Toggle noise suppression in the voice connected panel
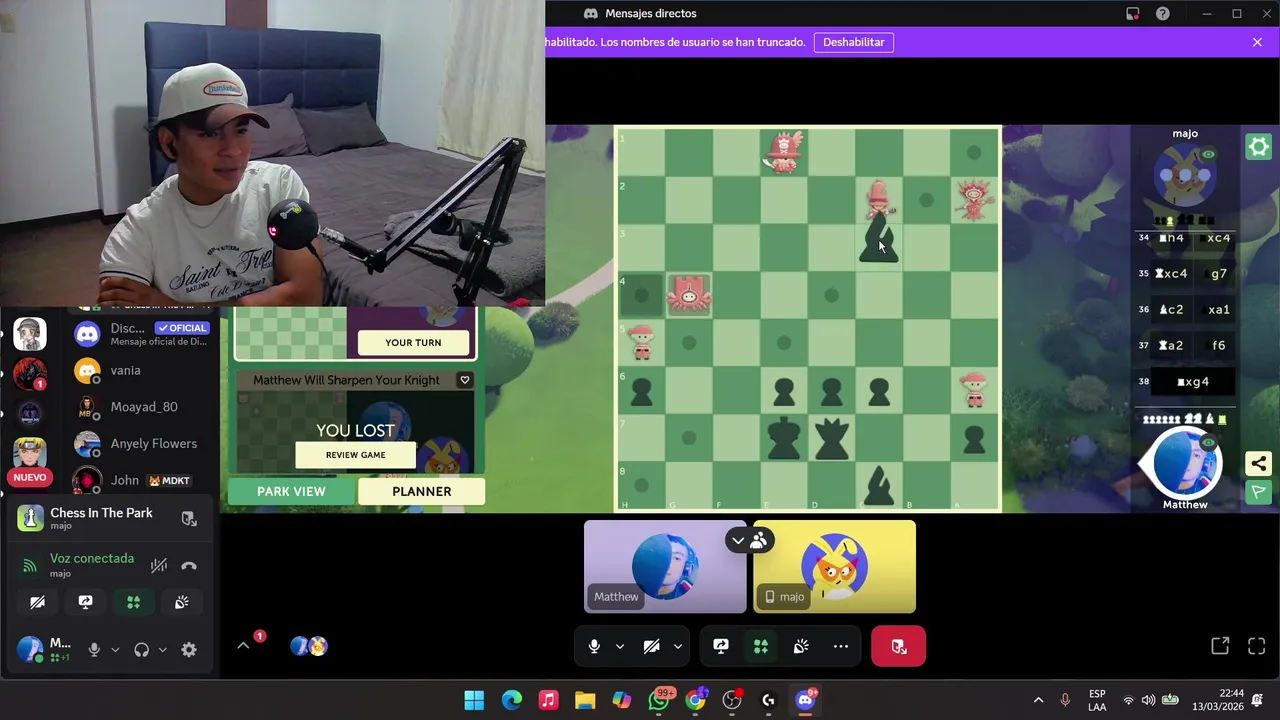Viewport: 1280px width, 720px height. 159,566
